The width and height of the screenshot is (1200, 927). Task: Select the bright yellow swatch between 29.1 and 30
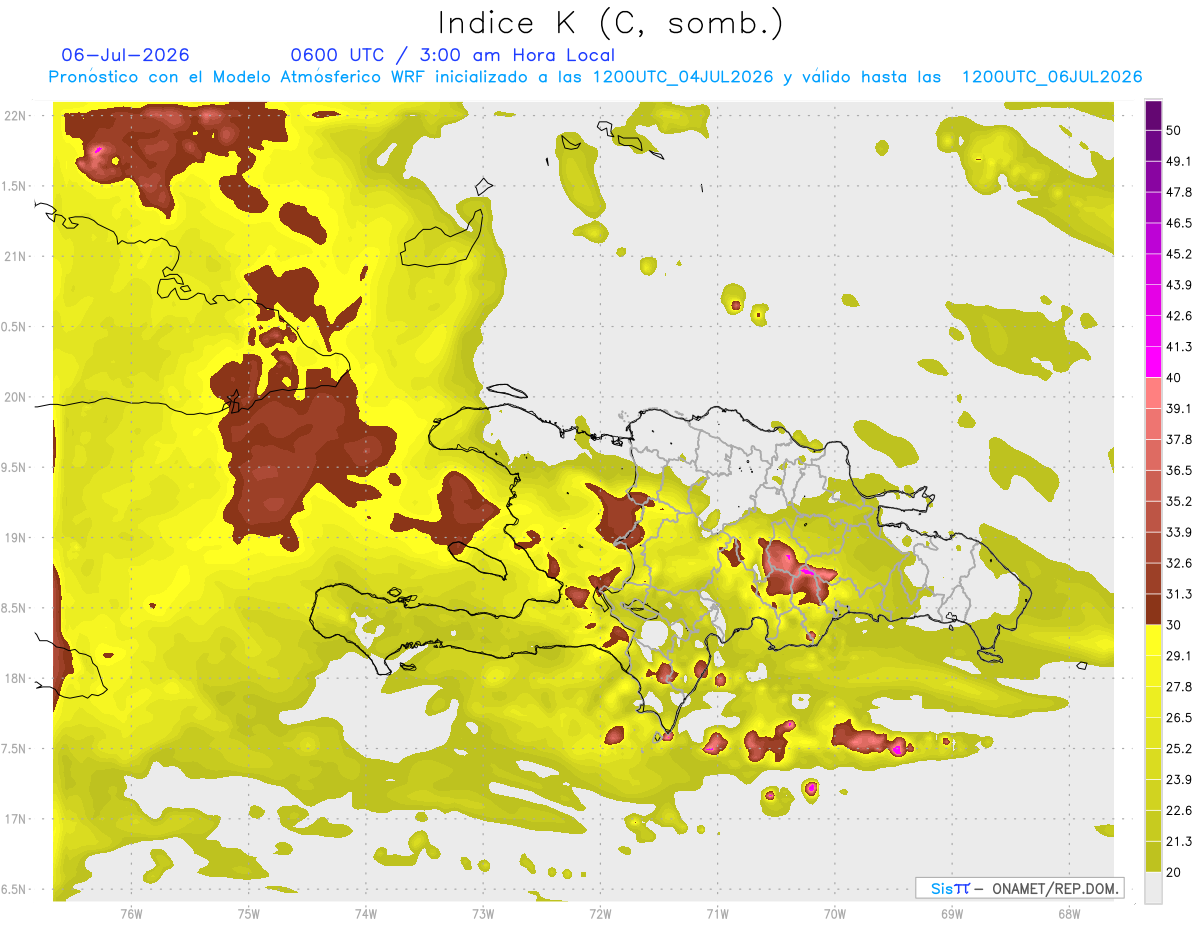pyautogui.click(x=1153, y=640)
